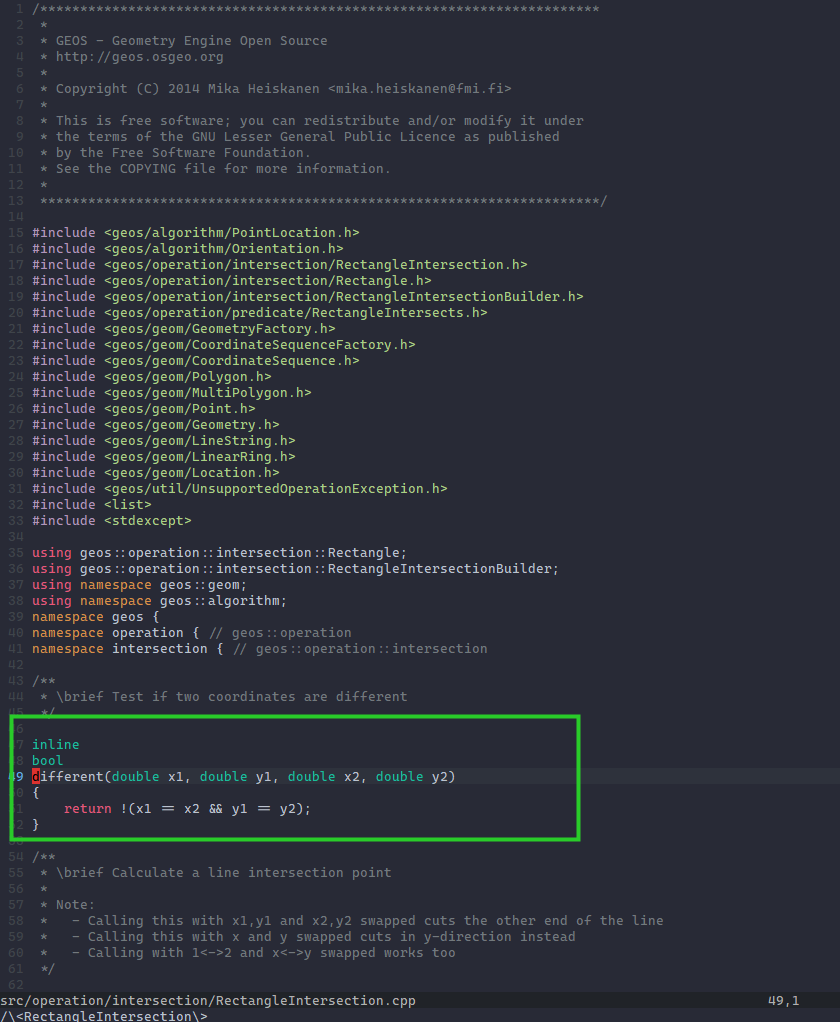Click the geom/Geometry.h include line
Image resolution: width=840 pixels, height=1022 pixels.
click(x=156, y=424)
